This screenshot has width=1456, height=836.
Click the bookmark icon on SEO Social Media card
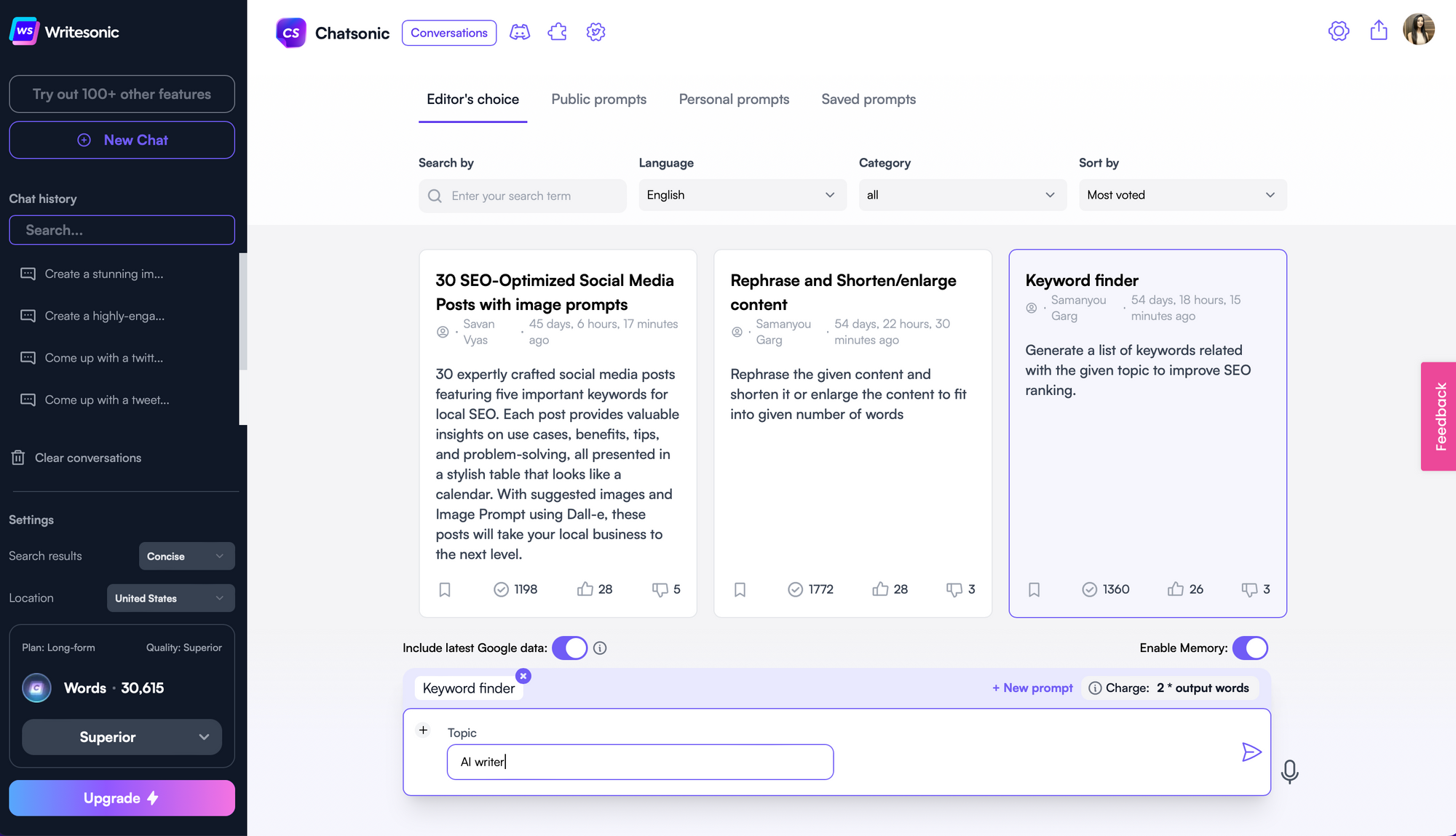tap(445, 589)
